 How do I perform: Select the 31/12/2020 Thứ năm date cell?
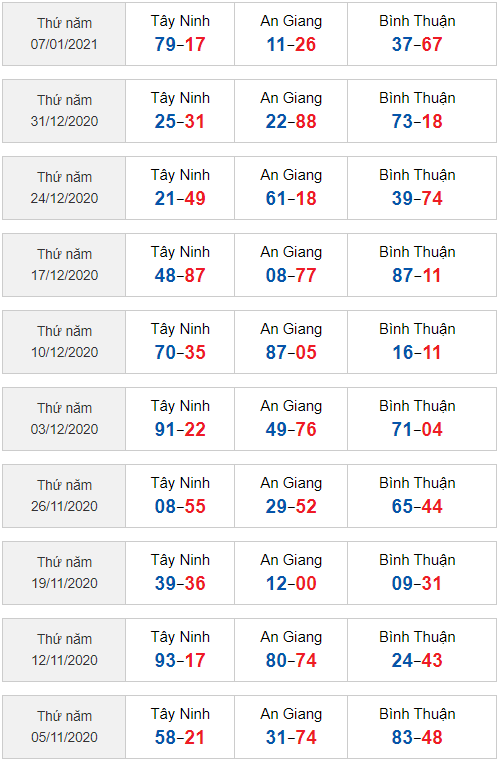coord(64,111)
